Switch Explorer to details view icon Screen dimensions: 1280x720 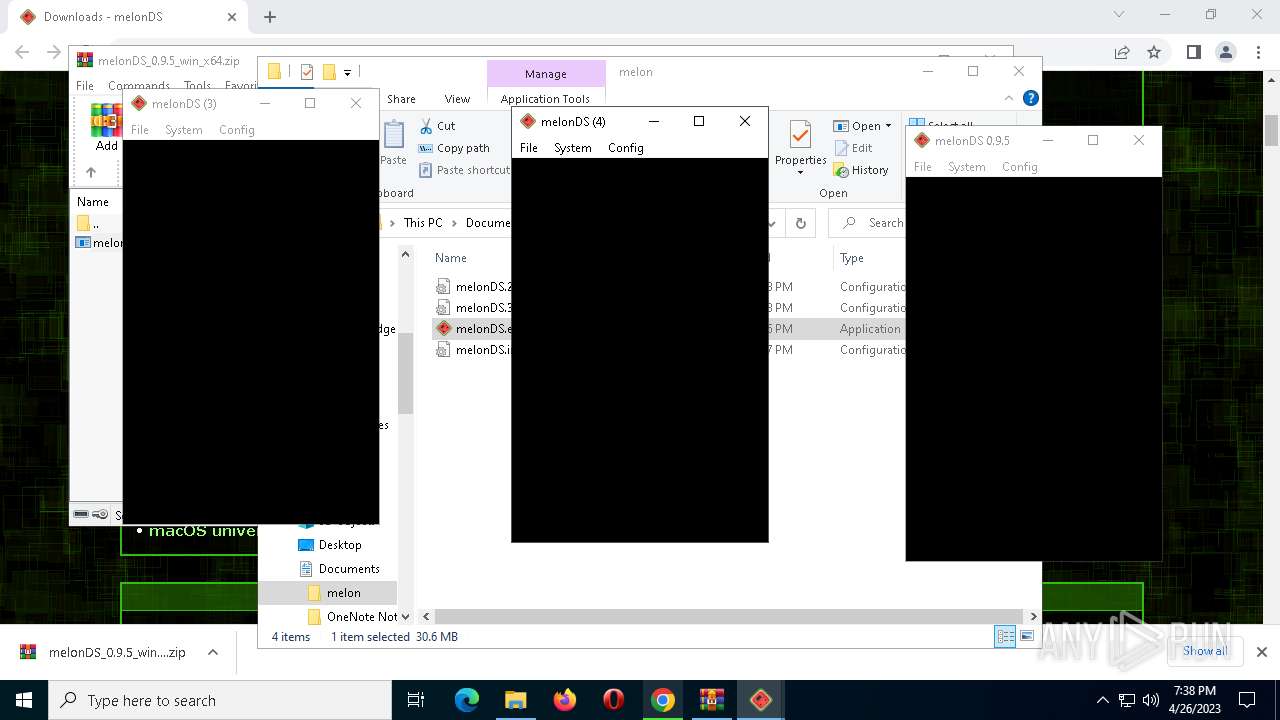point(1005,637)
